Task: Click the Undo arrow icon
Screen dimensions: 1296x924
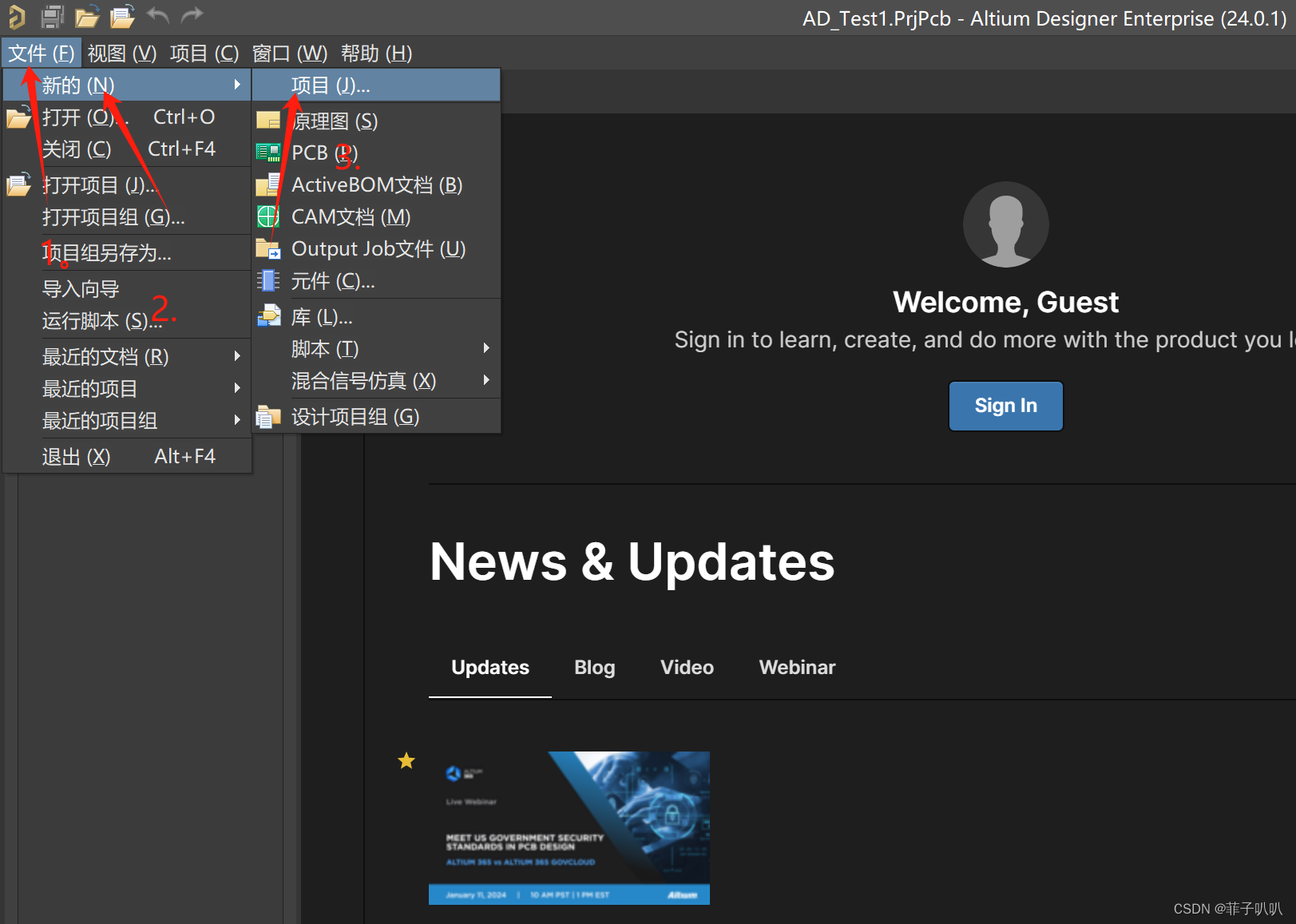Action: click(x=158, y=15)
